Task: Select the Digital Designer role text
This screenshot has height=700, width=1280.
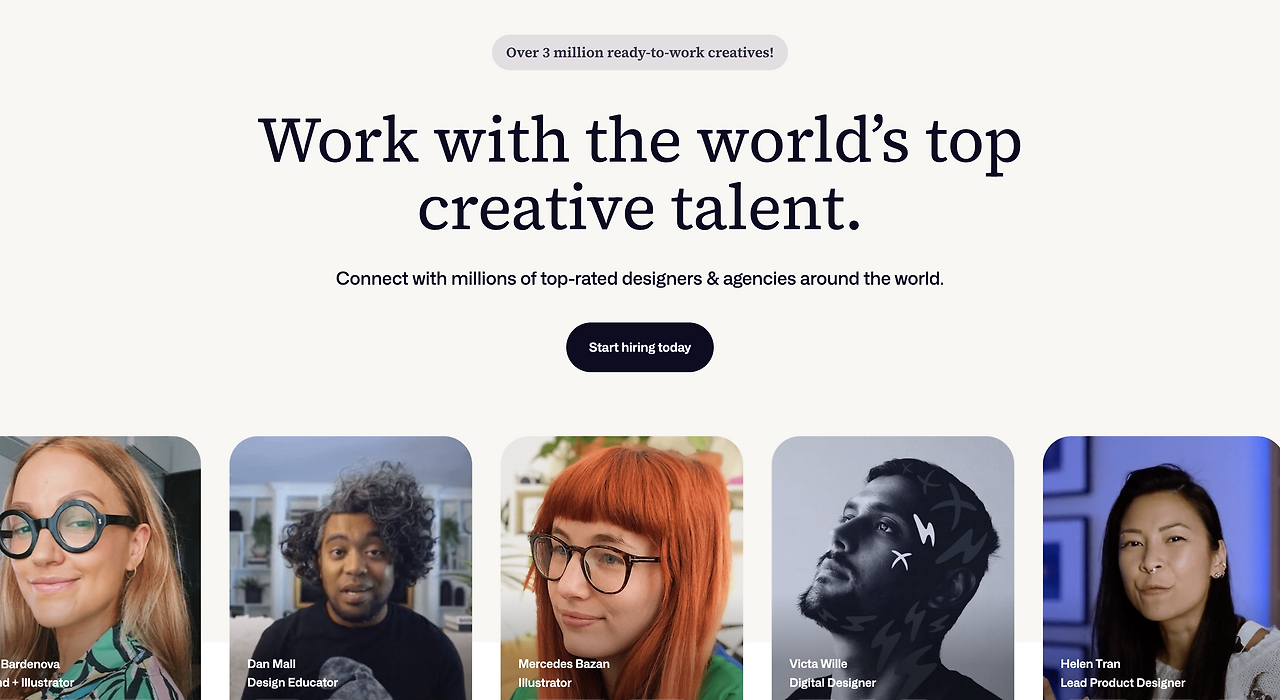Action: 833,683
